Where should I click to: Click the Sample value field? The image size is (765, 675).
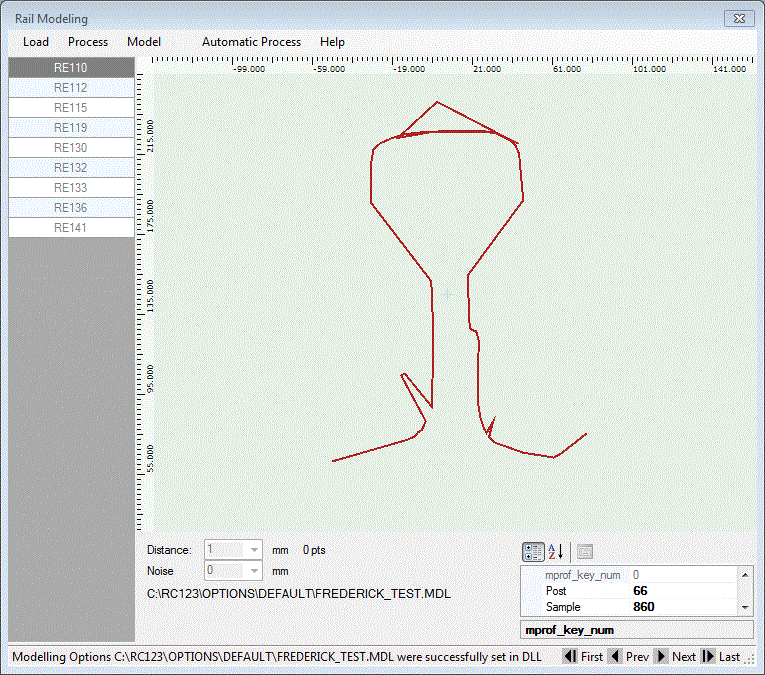[685, 607]
